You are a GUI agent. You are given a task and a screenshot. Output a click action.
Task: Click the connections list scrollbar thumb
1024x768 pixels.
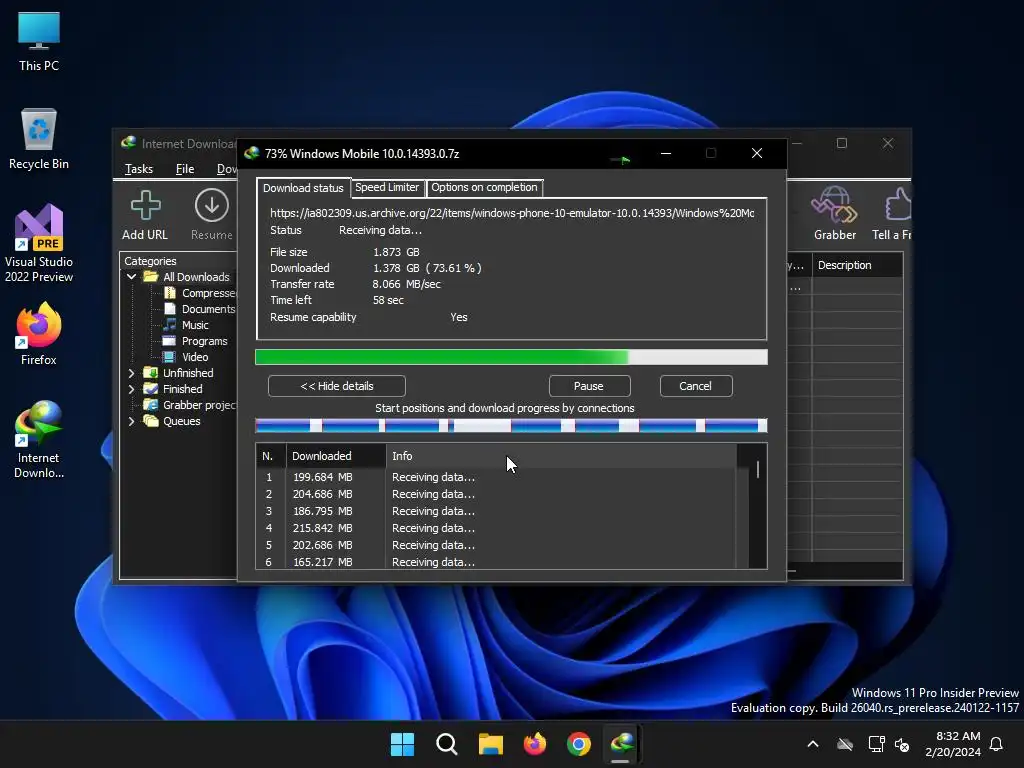[758, 470]
